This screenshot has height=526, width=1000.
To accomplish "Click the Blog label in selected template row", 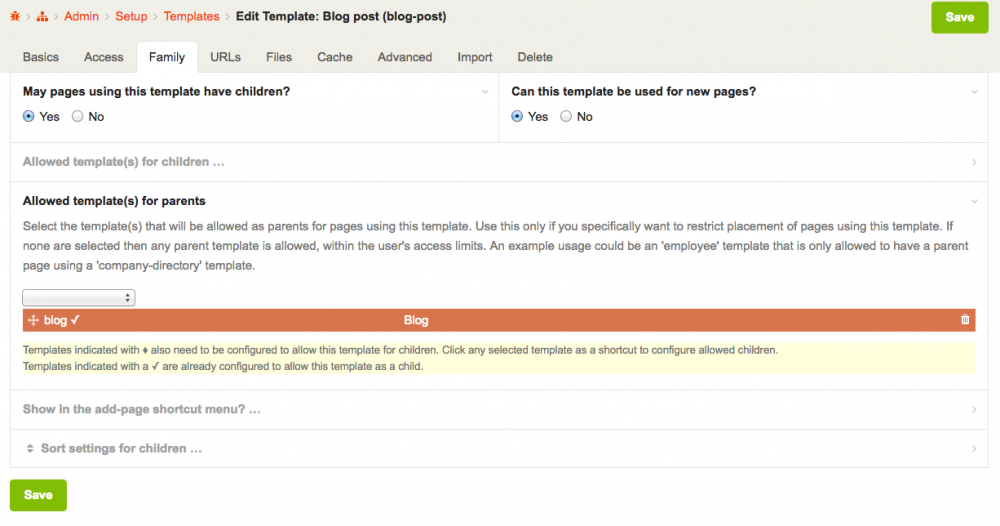I will coord(416,320).
